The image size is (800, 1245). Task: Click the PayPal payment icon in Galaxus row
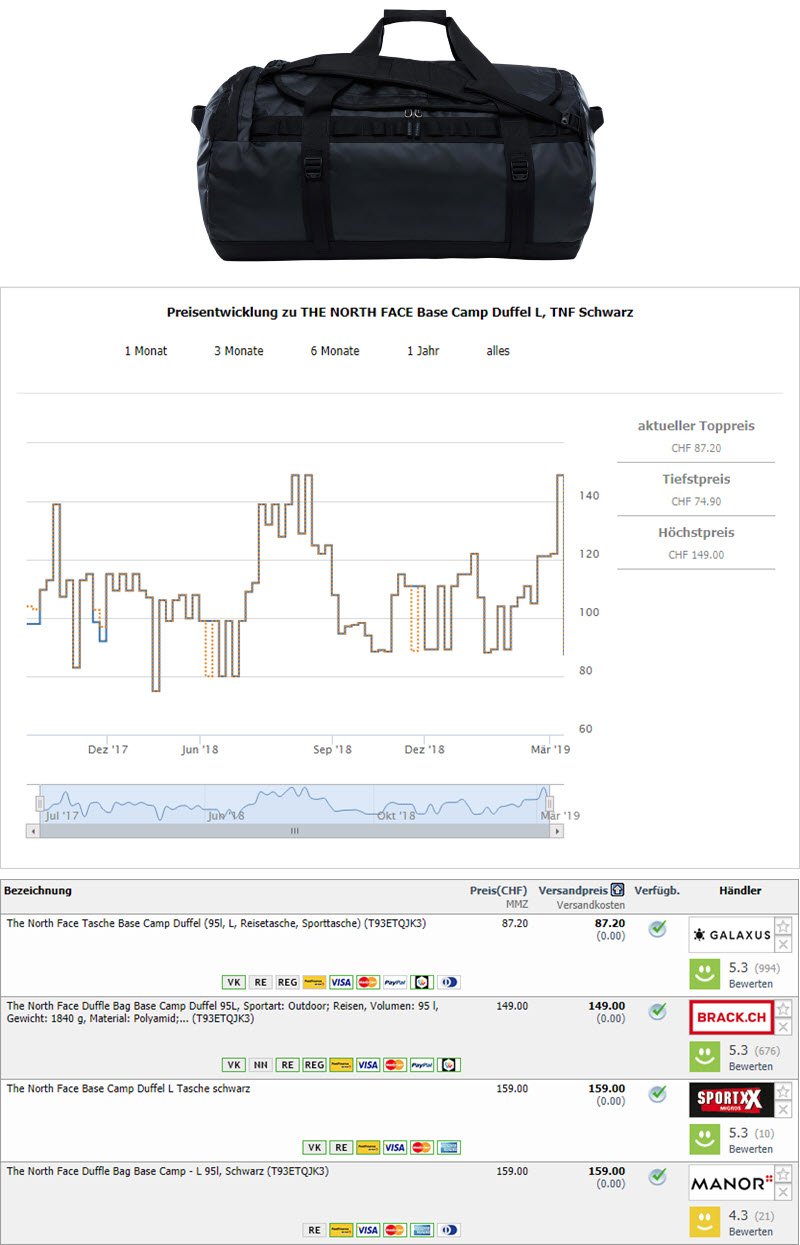pyautogui.click(x=395, y=982)
